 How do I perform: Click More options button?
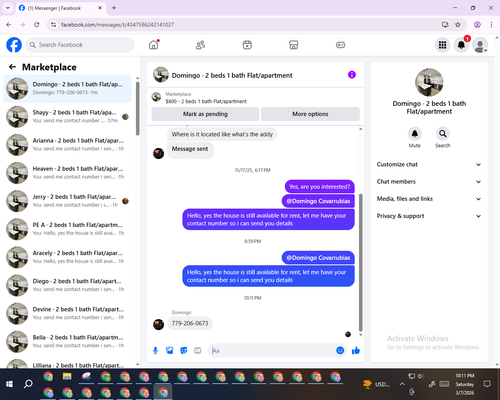pos(310,114)
